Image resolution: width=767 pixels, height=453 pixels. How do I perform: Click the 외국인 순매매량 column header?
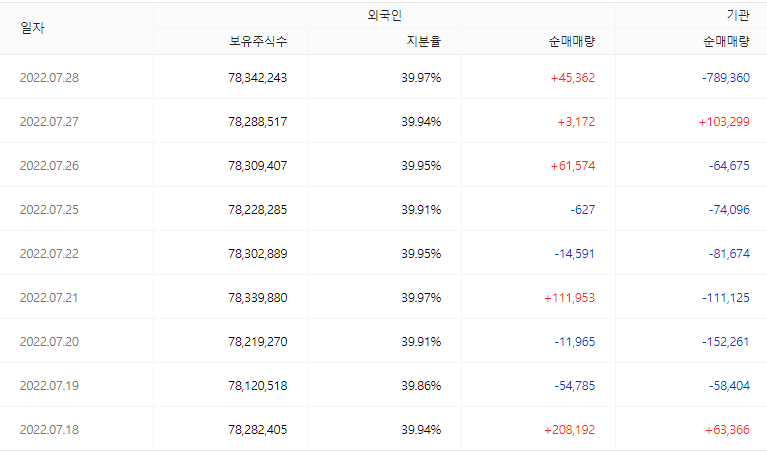pos(571,42)
